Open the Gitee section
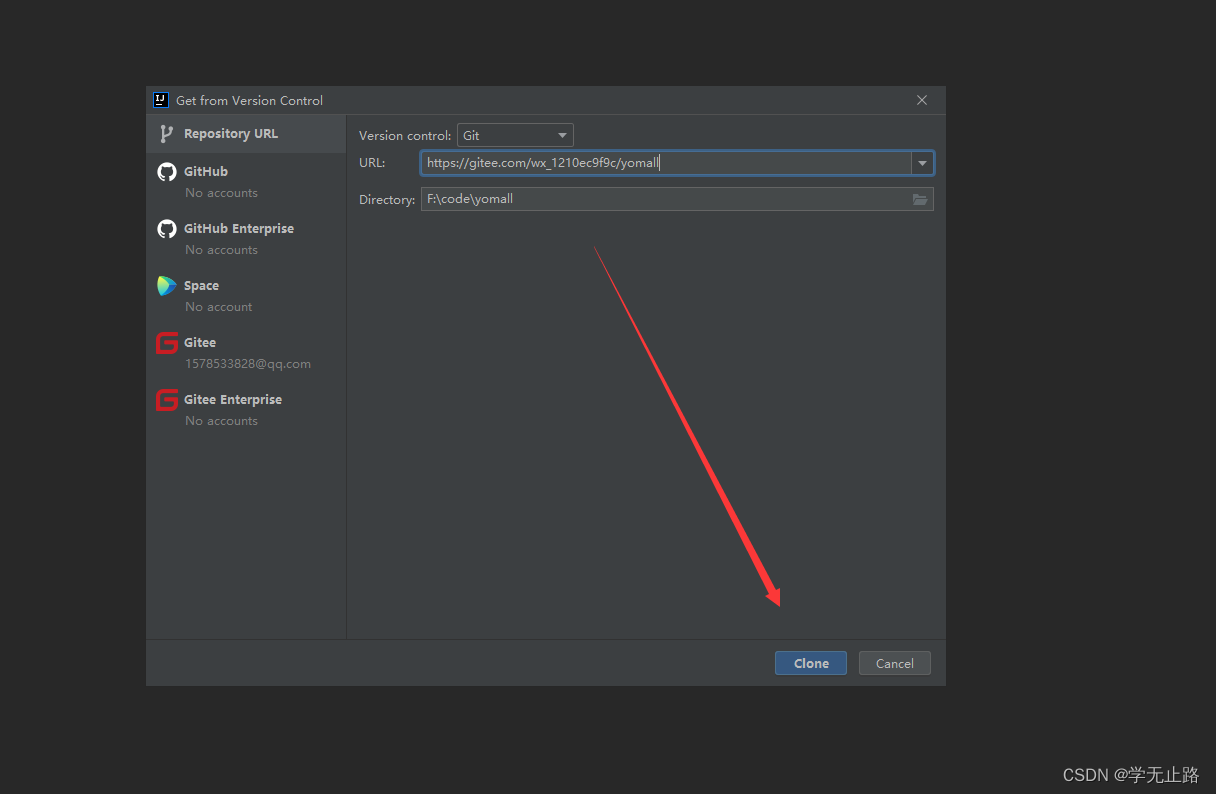The height and width of the screenshot is (794, 1216). pos(246,352)
